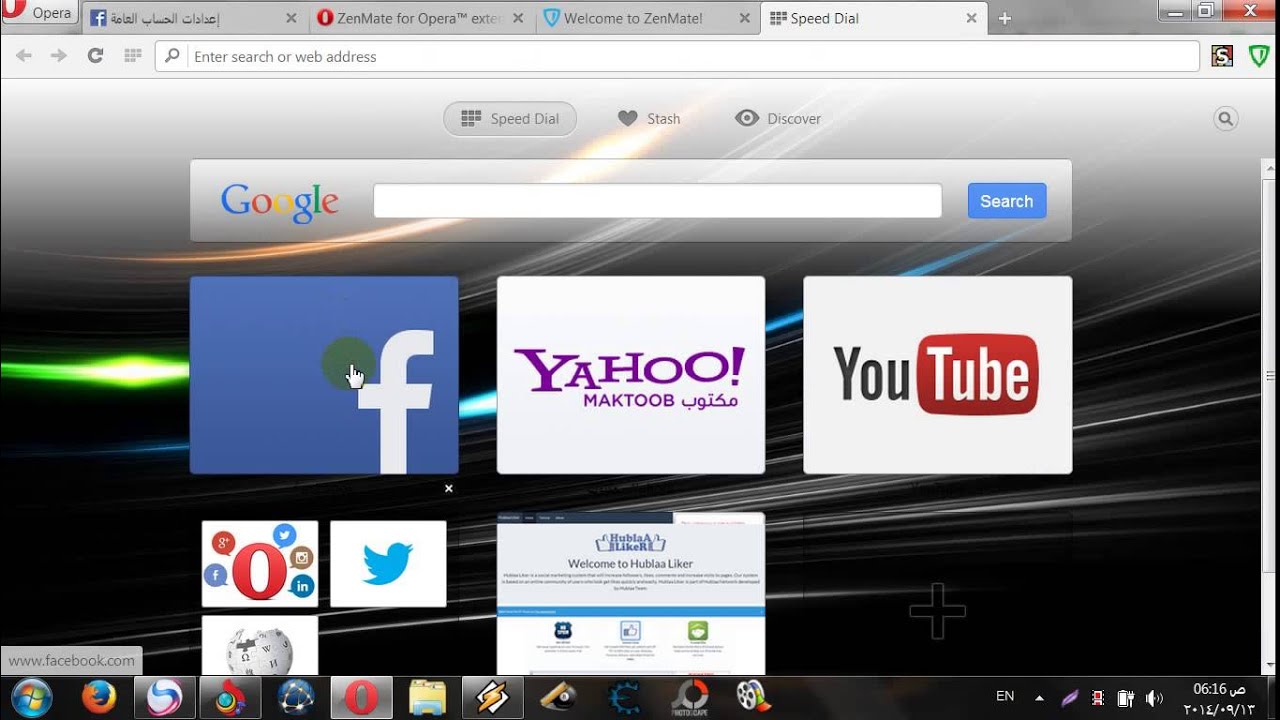Screen dimensions: 1280x720
Task: Open the purple swirl browser taskbar icon
Action: pyautogui.click(x=164, y=696)
